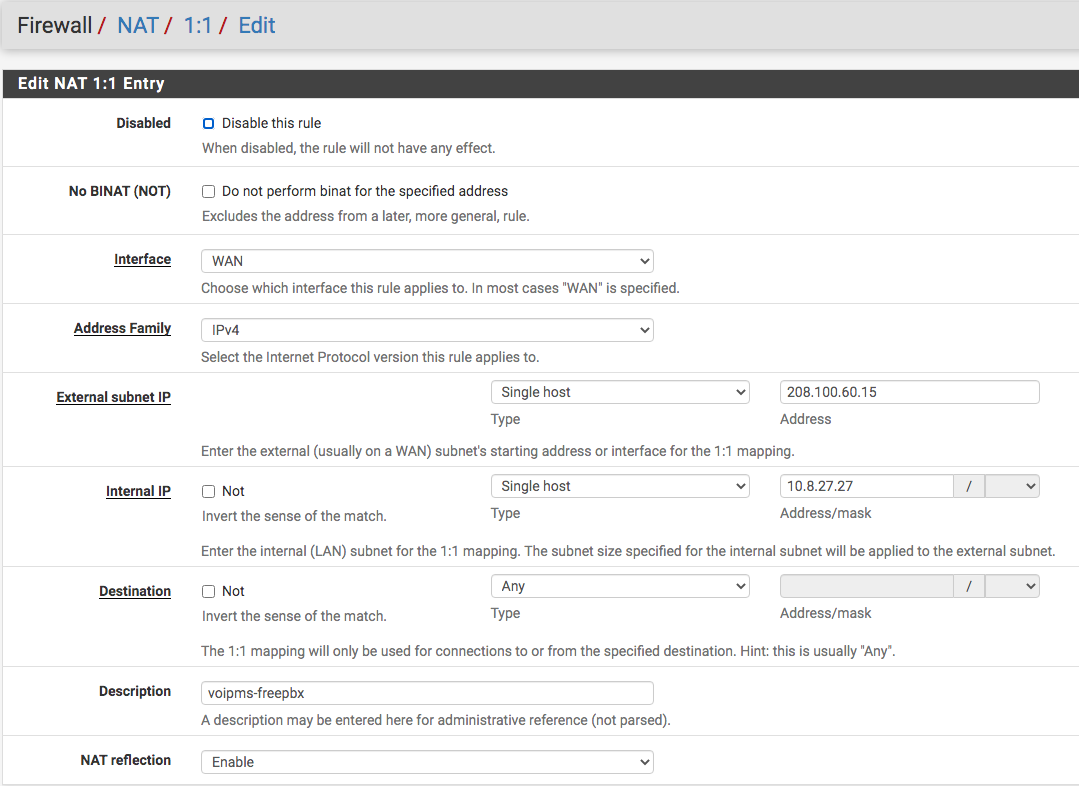Click the "Excludes the address from a later" help text
The width and height of the screenshot is (1079, 786).
pyautogui.click(x=365, y=216)
